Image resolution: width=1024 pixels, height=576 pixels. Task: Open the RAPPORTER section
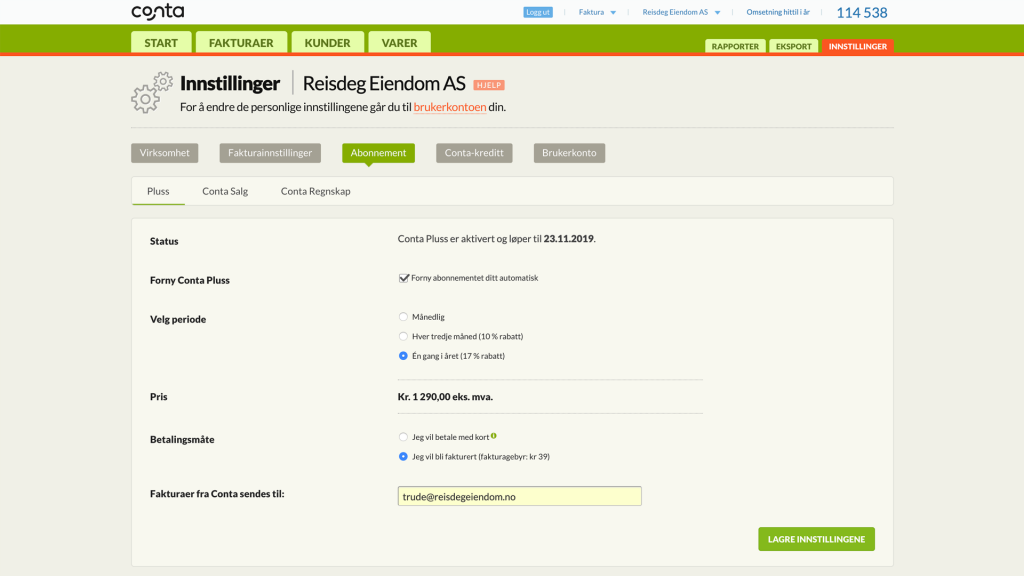point(735,46)
